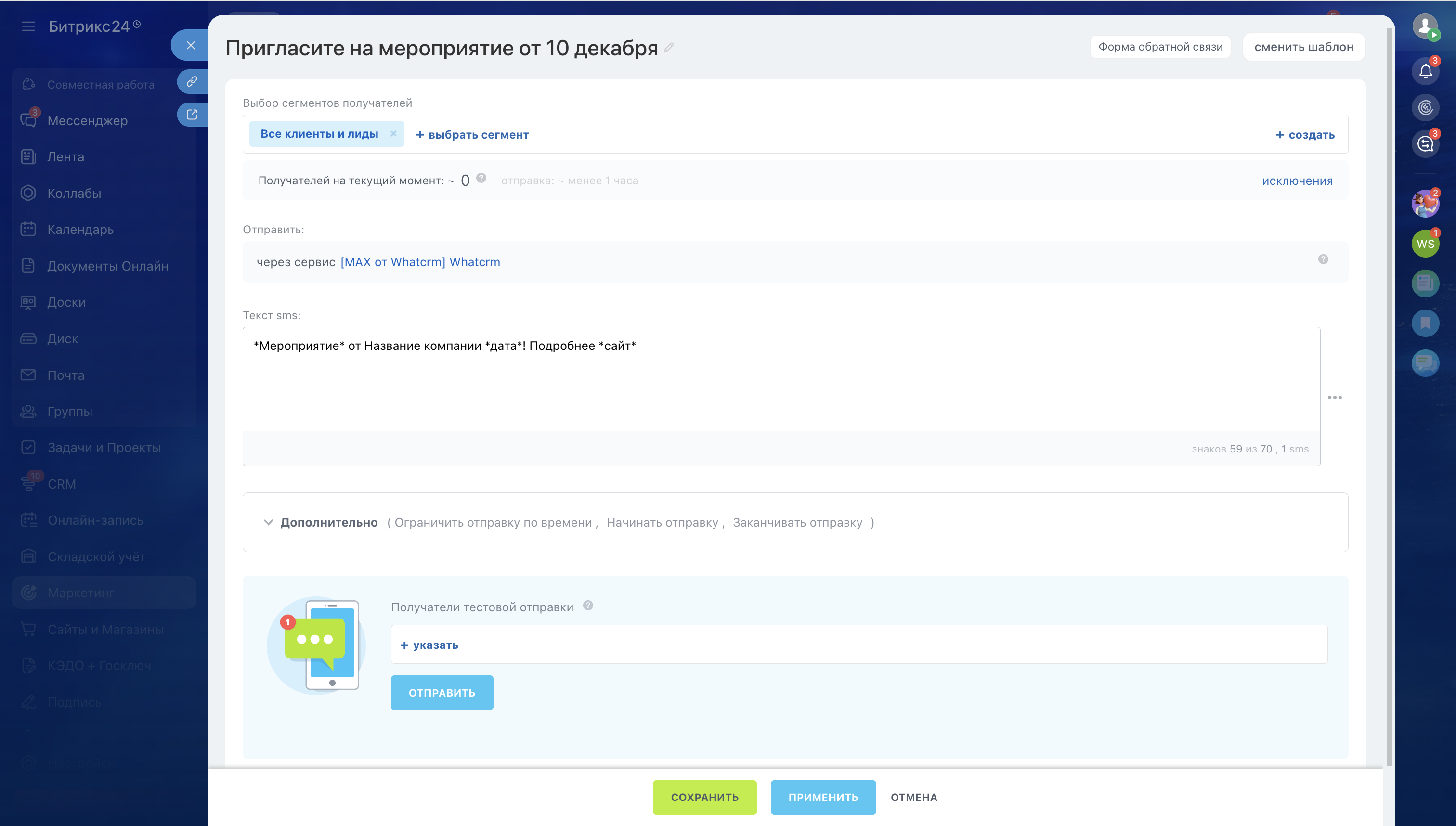Open the WS user chat avatar
Viewport: 1456px width, 826px height.
pos(1425,244)
